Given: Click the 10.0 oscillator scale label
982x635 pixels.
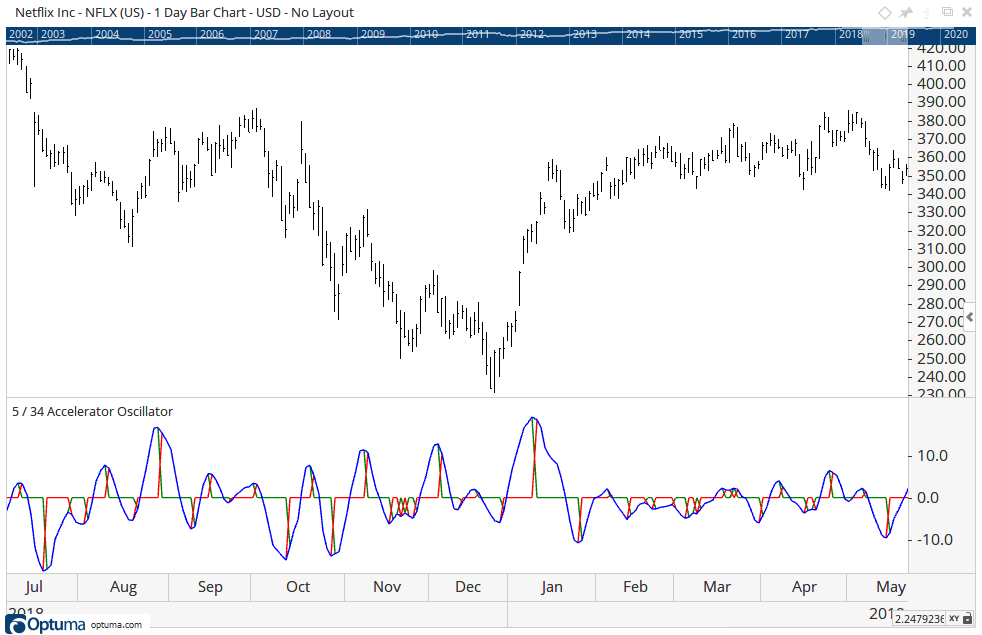Looking at the screenshot, I should click(x=933, y=455).
